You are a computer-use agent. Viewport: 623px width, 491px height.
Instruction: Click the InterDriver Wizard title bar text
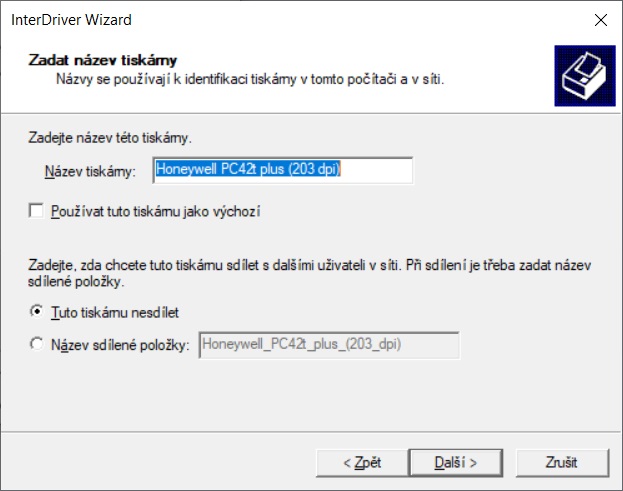coord(72,20)
